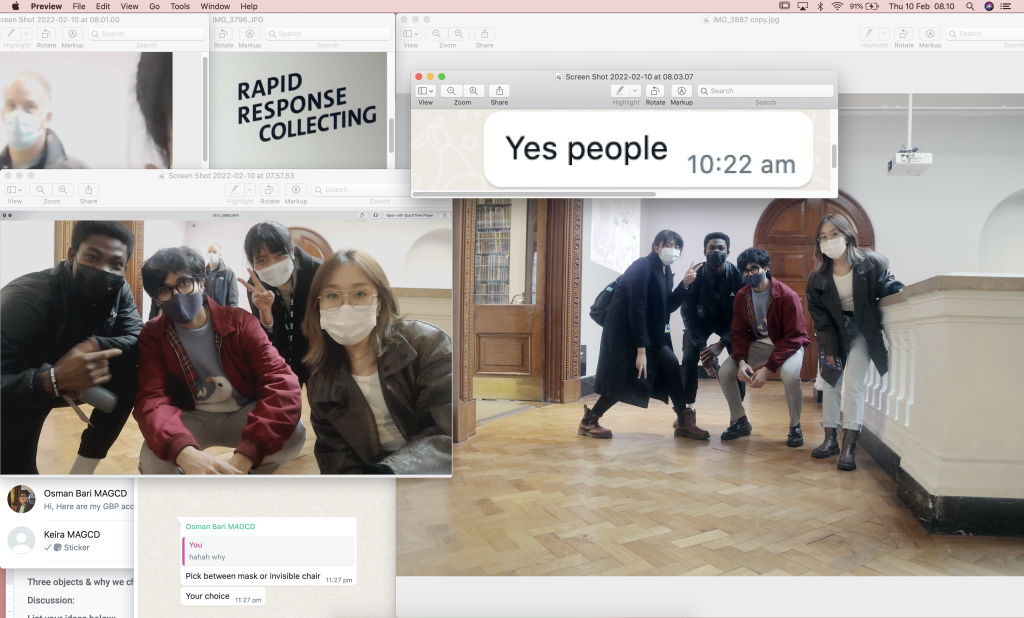Open the Edit menu
Image resolution: width=1024 pixels, height=618 pixels.
pos(103,6)
